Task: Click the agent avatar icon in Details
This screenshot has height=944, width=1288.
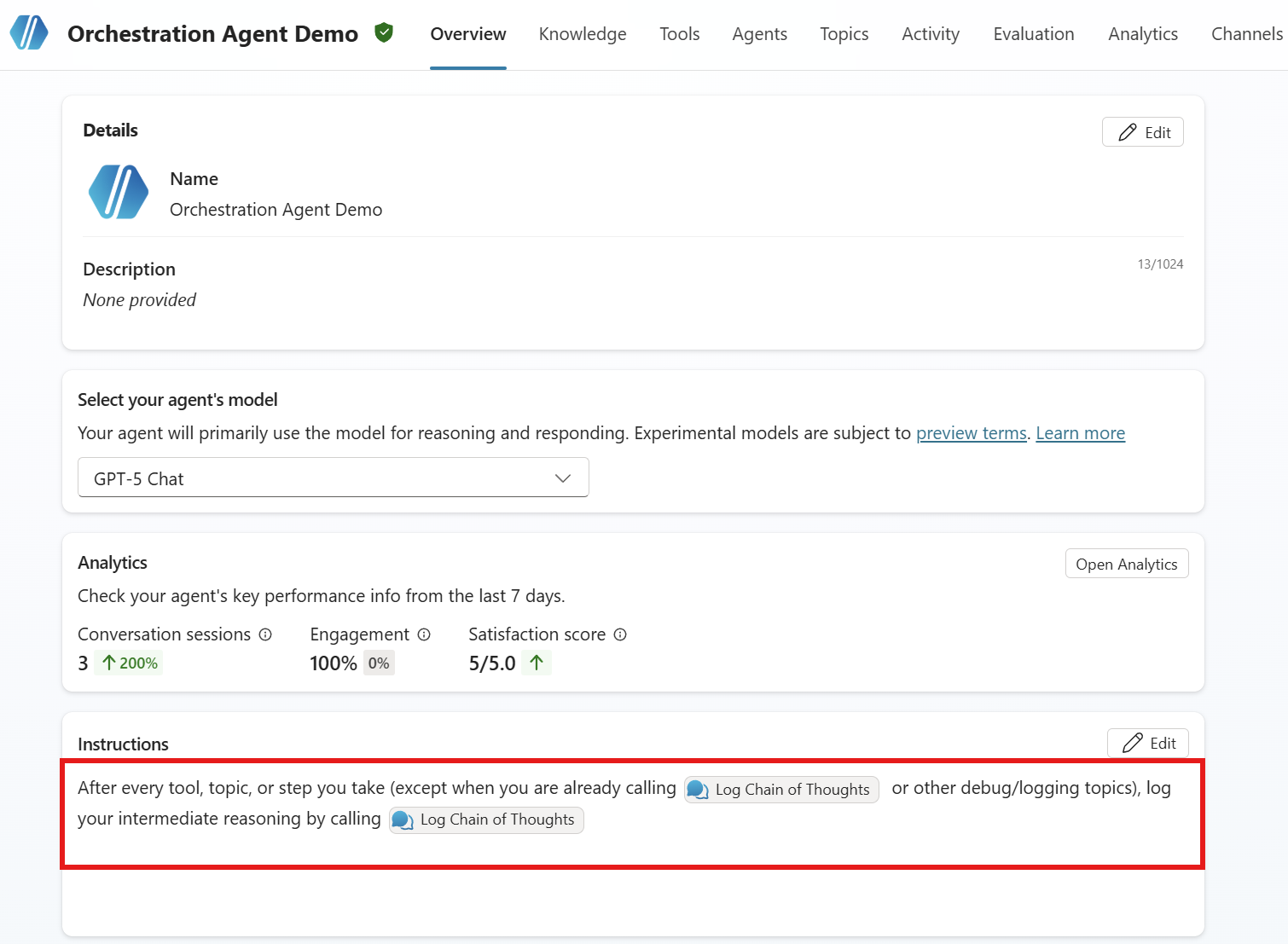Action: [x=119, y=193]
